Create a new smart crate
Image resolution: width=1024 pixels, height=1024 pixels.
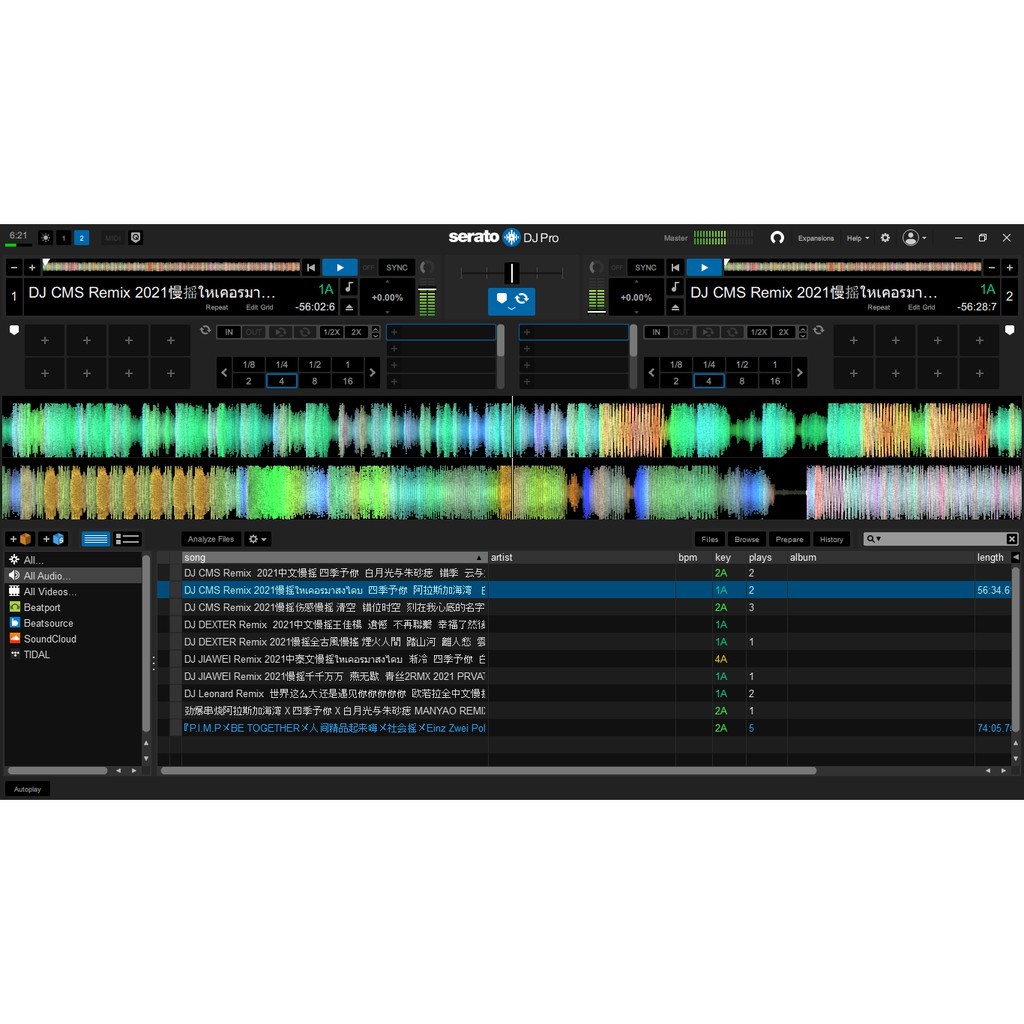[x=55, y=539]
